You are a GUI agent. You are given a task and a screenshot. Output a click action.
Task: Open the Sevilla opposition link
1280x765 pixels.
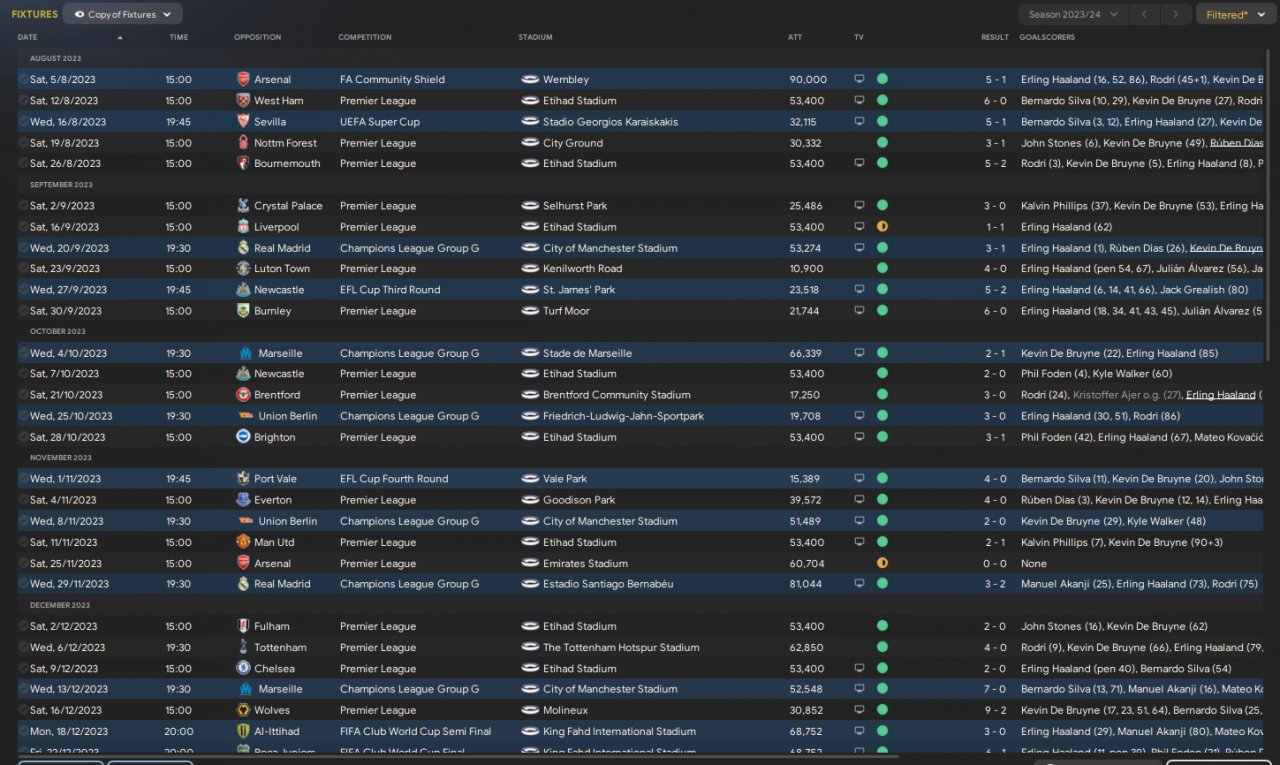click(270, 122)
